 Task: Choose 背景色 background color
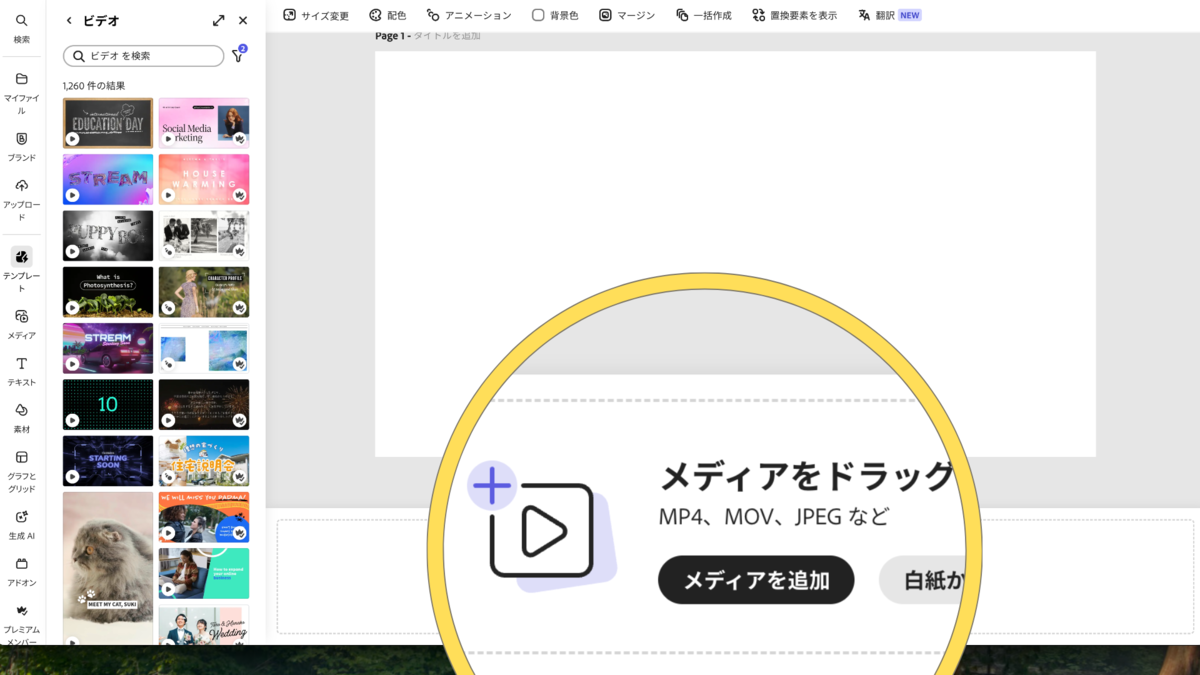(554, 15)
